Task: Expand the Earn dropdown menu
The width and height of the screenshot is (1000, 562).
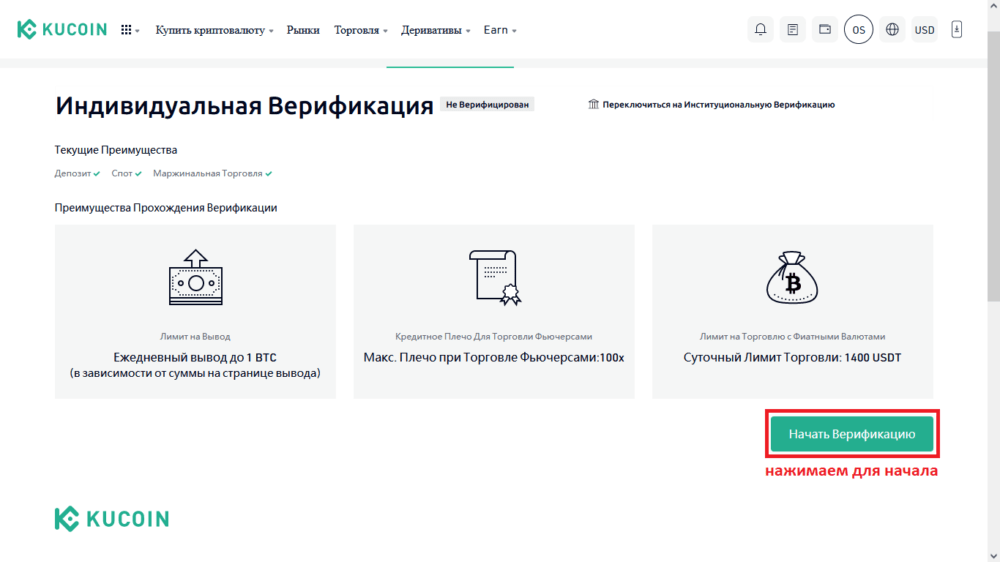Action: coord(500,30)
